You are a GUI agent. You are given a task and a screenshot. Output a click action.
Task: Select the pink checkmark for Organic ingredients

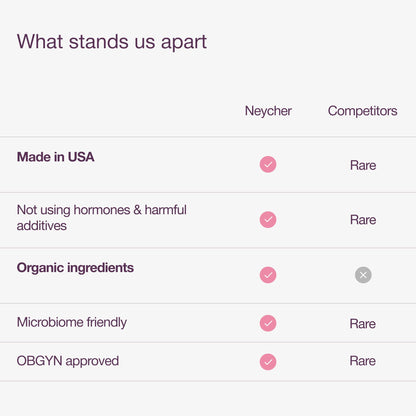268,275
